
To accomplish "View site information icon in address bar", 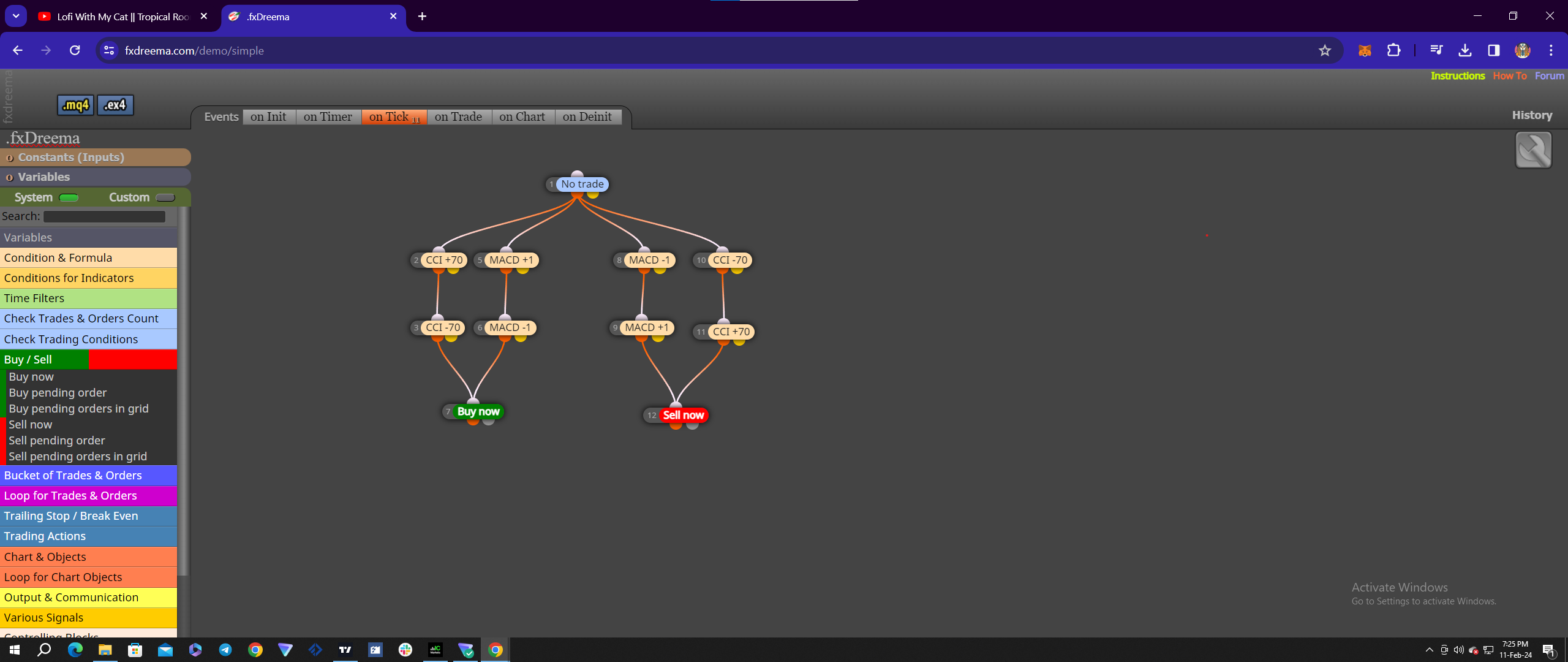I will [109, 50].
